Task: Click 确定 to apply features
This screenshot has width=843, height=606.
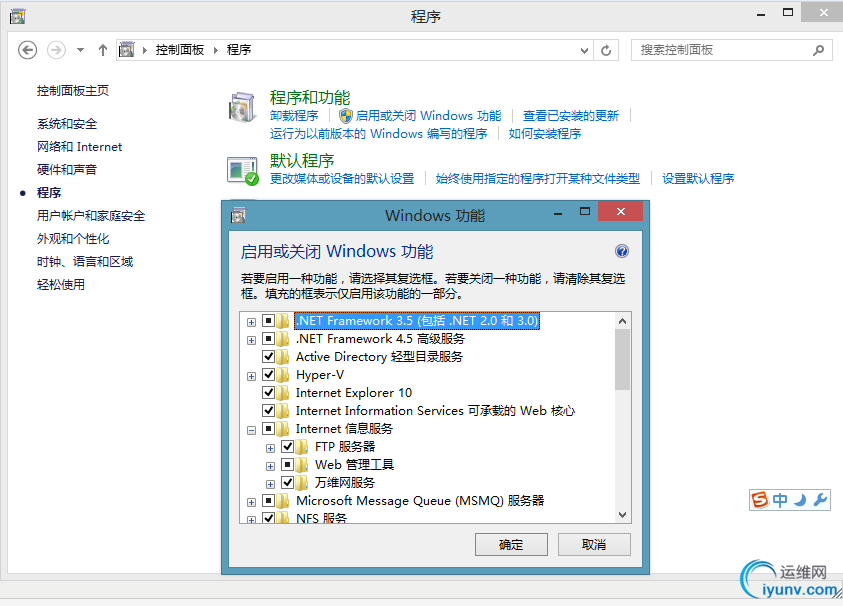Action: [x=511, y=545]
